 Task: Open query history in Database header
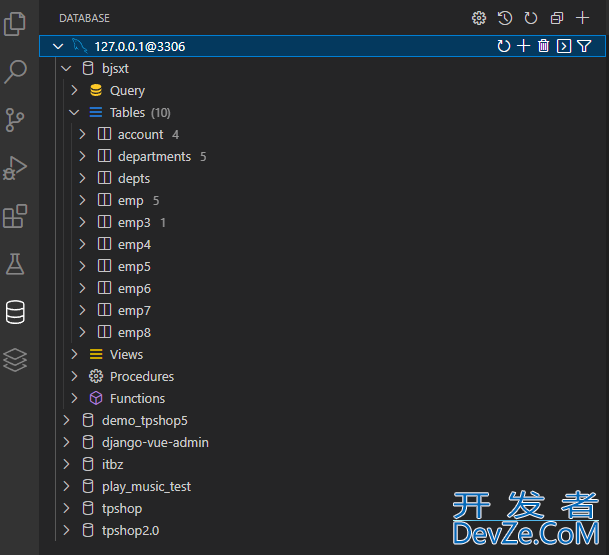[505, 18]
